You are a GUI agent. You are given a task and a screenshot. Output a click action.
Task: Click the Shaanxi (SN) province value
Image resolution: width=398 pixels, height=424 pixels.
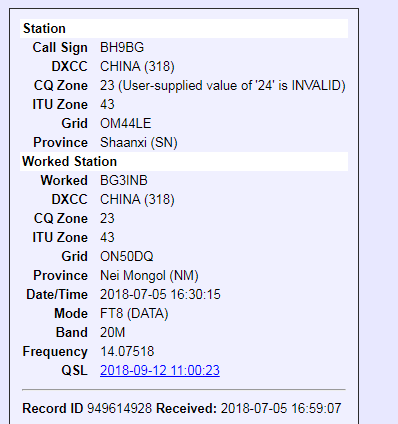coord(139,142)
